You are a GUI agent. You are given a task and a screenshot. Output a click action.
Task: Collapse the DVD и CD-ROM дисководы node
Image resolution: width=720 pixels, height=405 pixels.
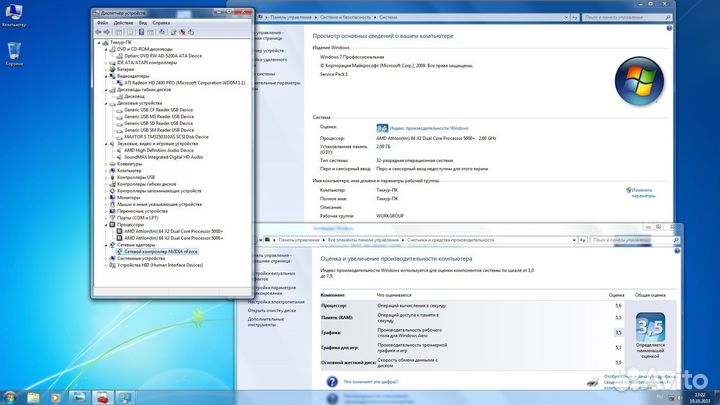pos(106,49)
